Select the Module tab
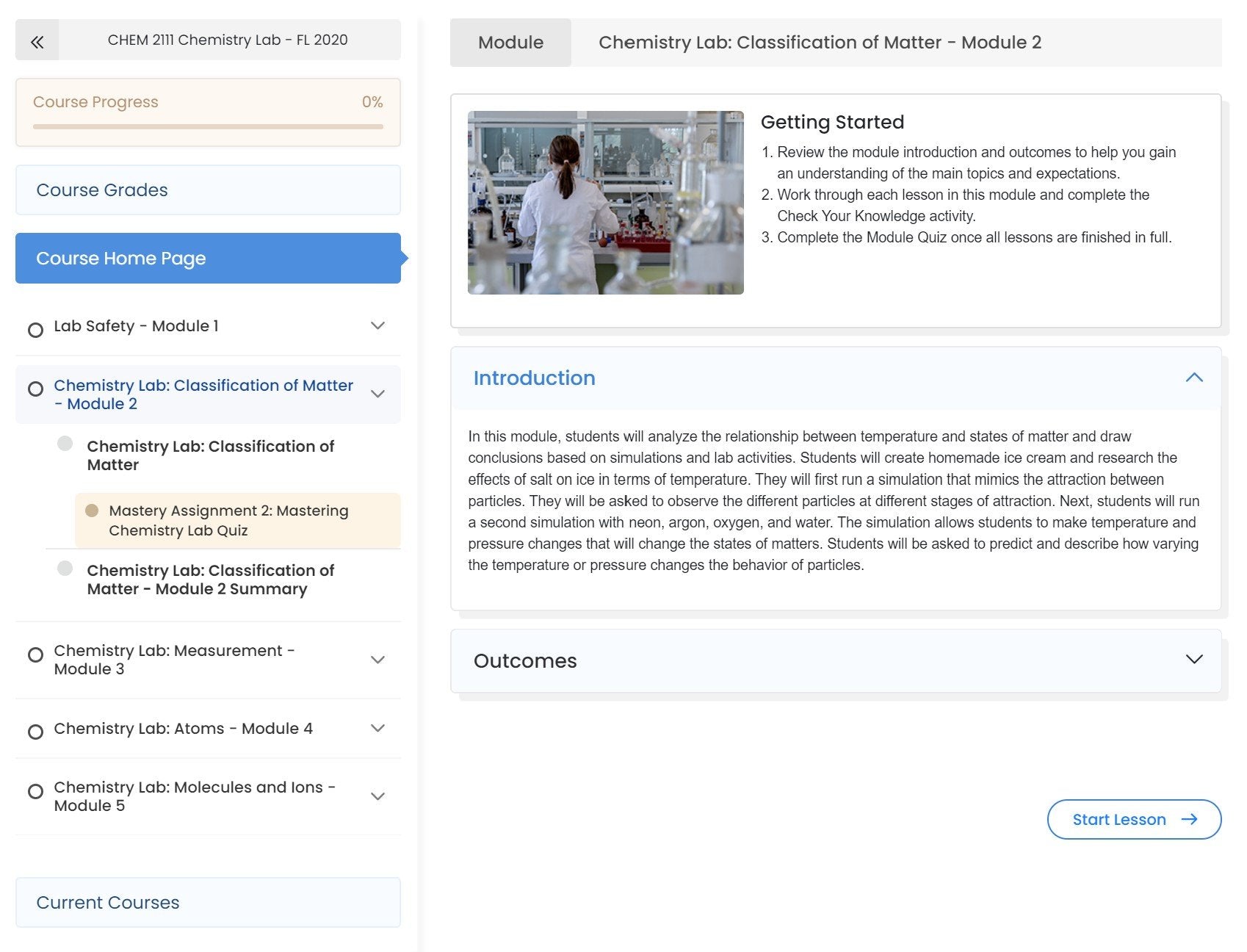This screenshot has height=952, width=1247. click(510, 43)
